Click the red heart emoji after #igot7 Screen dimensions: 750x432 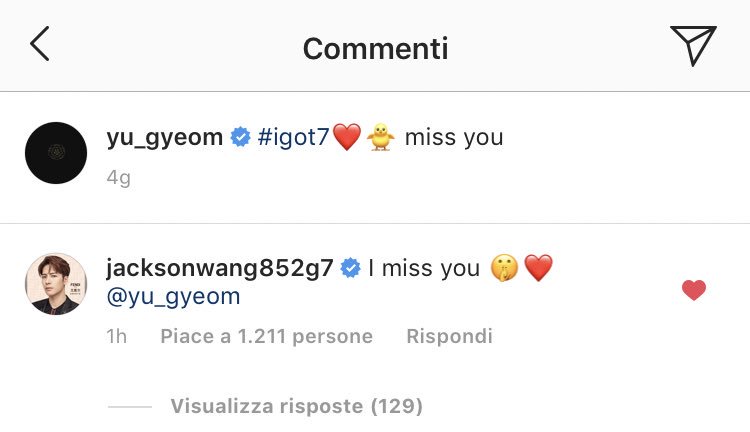pos(347,137)
